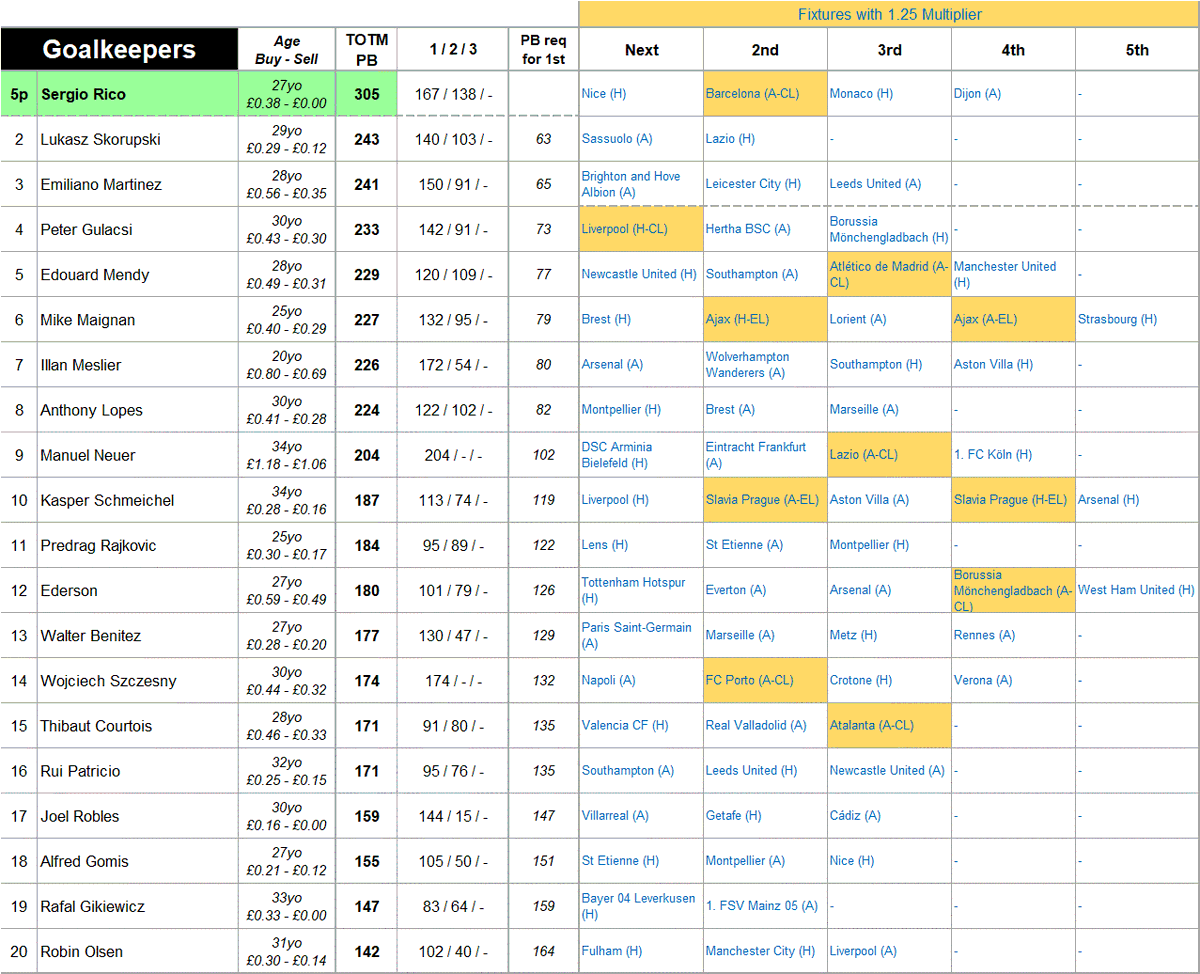Select player Sergio Rico
The image size is (1200, 974).
82,94
